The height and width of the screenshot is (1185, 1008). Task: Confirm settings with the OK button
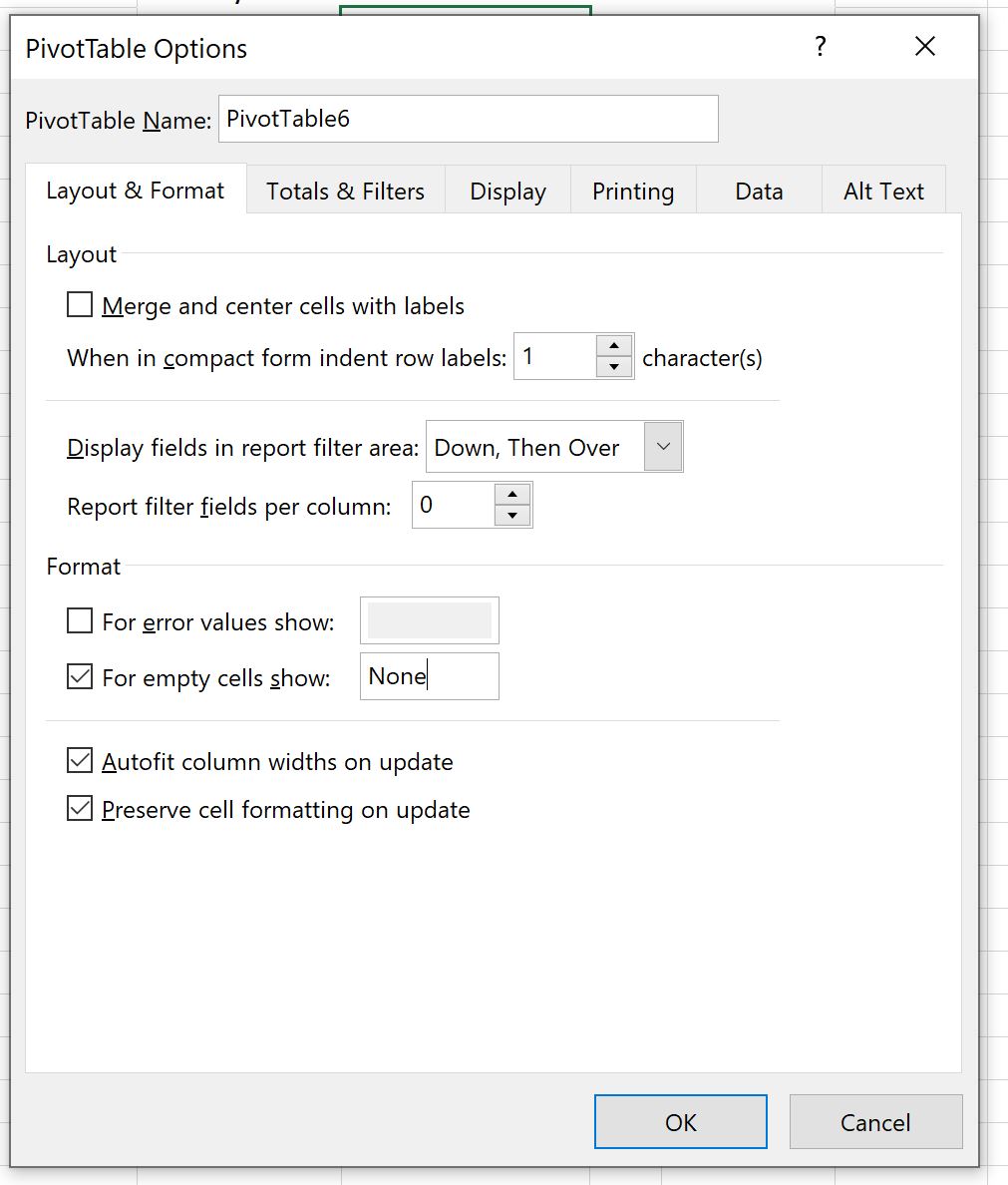coord(681,1121)
